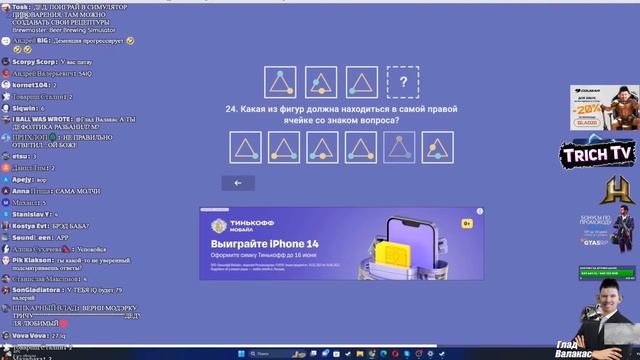640x360 pixels.
Task: Click Stanislav V's chat message
Action: point(35,214)
